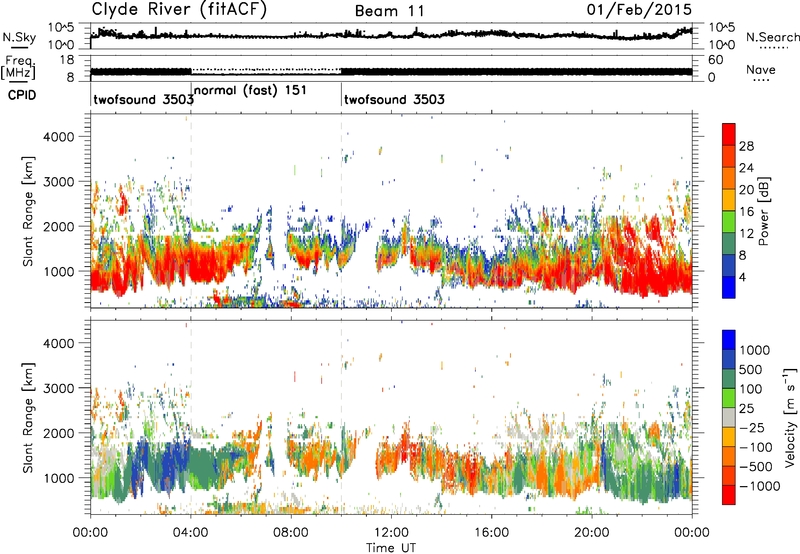Click the '4000' tick on the power panel

58,137
